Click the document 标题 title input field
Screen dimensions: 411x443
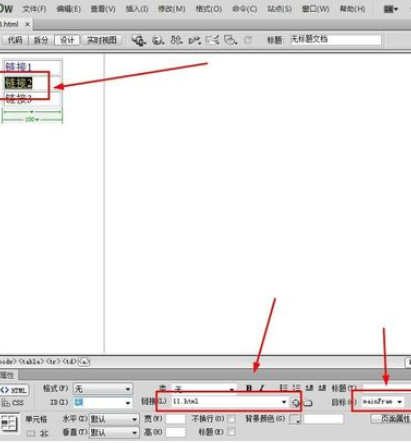pyautogui.click(x=335, y=40)
